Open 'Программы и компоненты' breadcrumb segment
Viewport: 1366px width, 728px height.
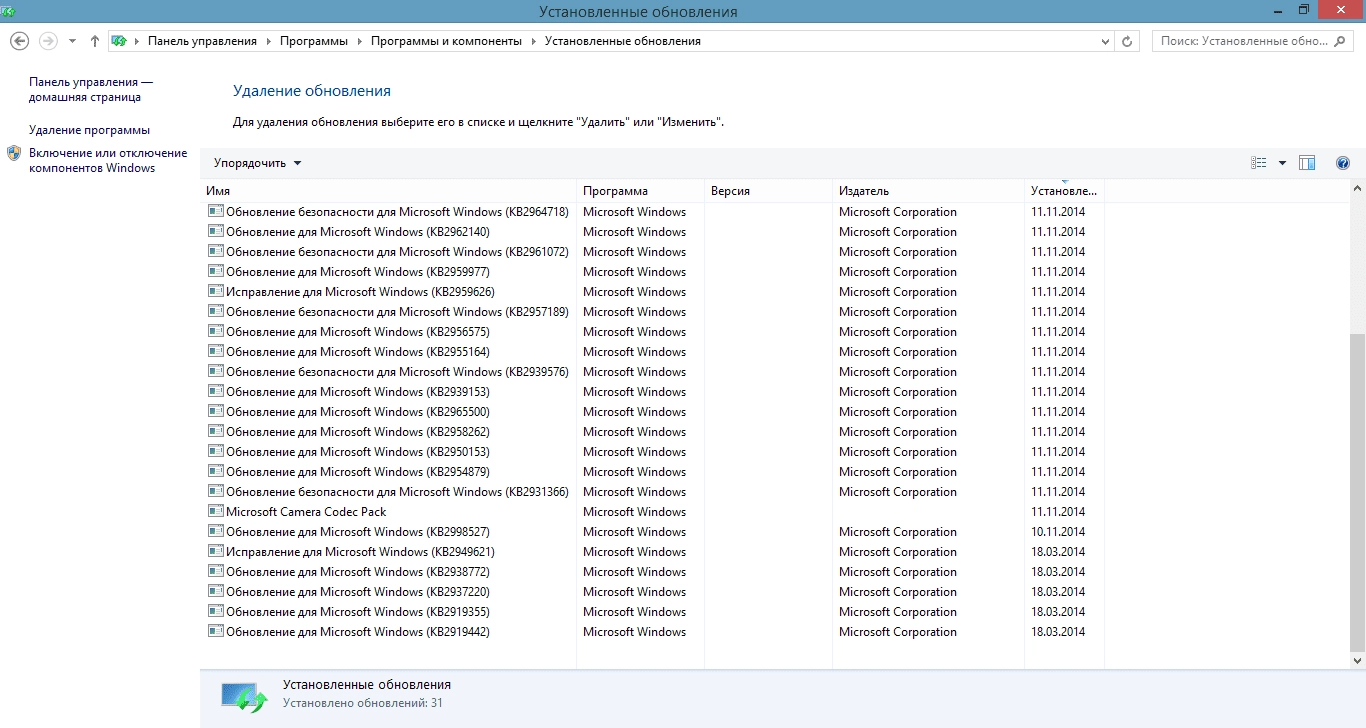pyautogui.click(x=446, y=41)
